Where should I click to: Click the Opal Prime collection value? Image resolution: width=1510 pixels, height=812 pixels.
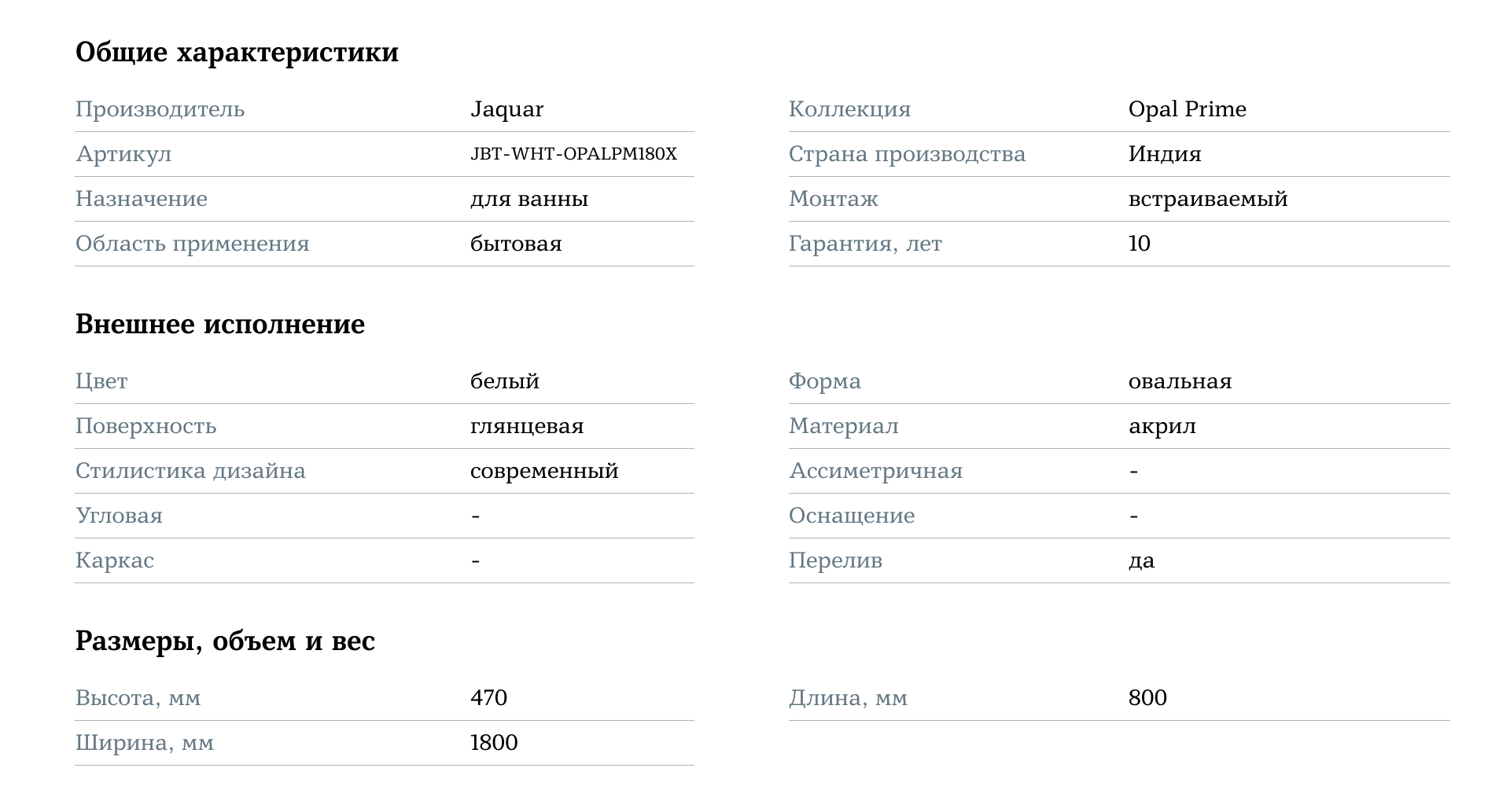1187,109
